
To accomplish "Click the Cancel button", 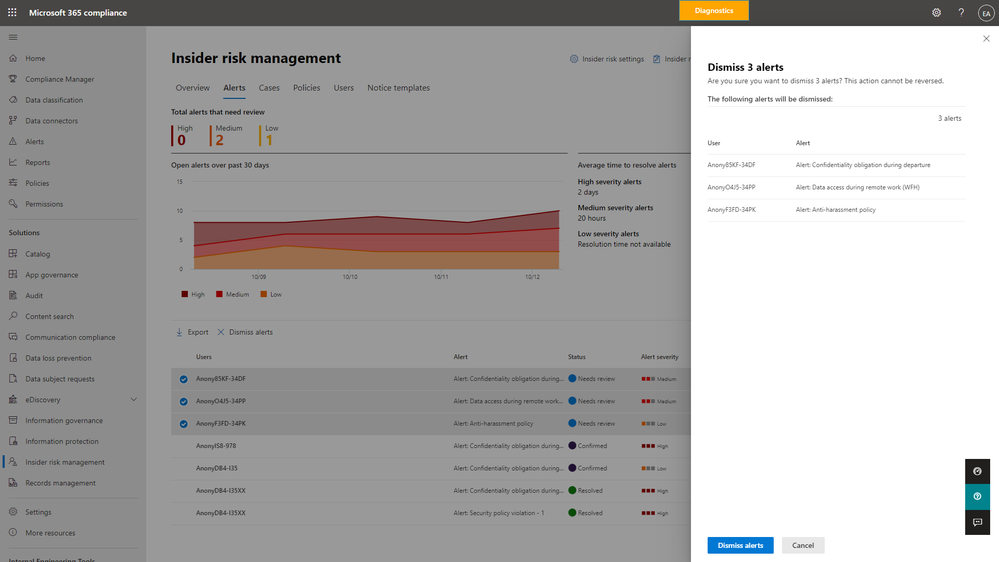I will (x=803, y=545).
